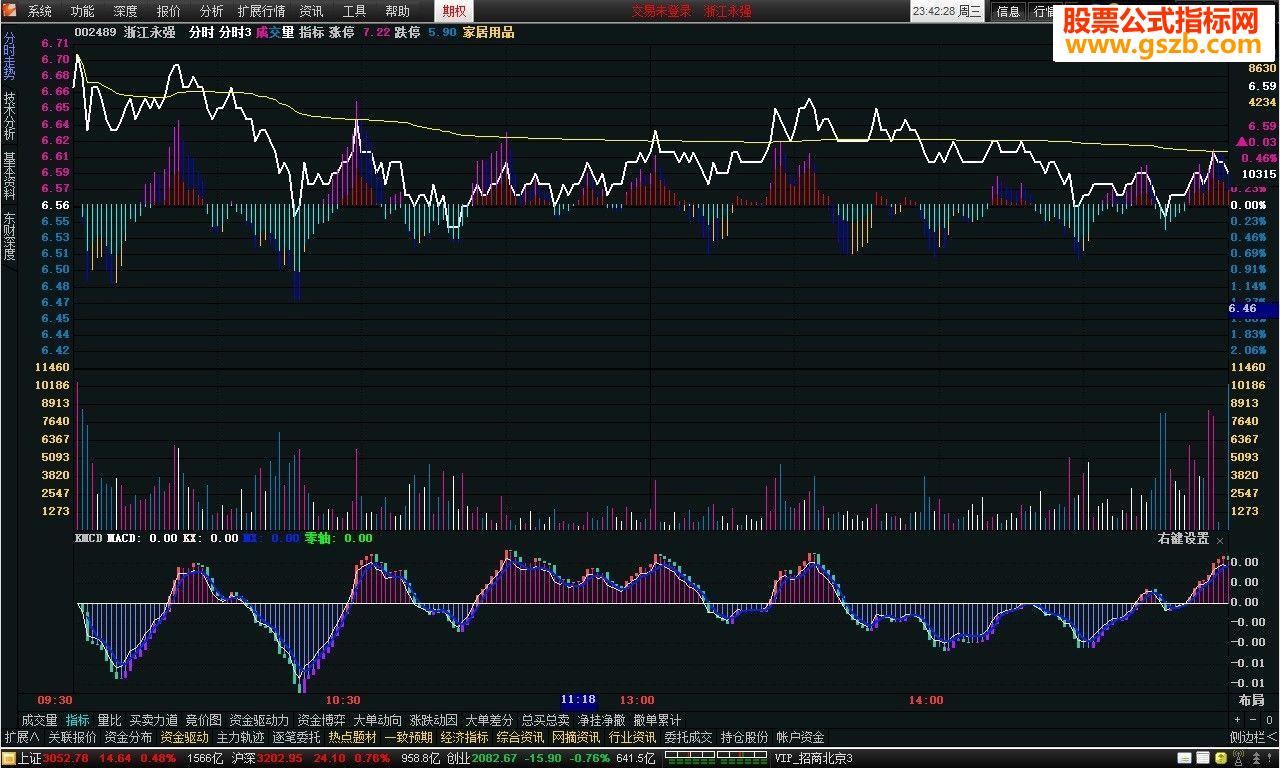
Task: Click the application logo icon at top left
Action: click(x=11, y=11)
